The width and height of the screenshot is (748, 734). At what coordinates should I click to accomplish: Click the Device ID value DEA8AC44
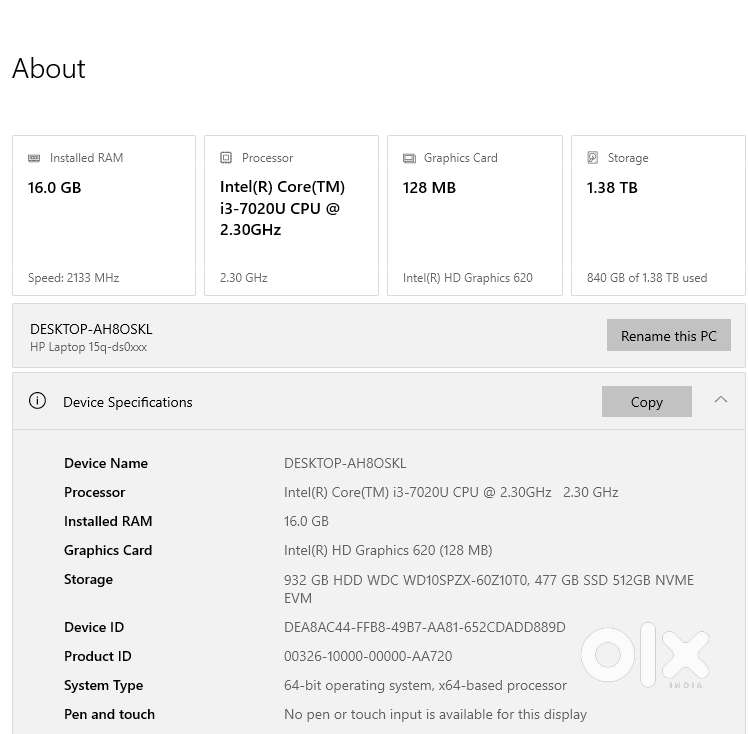(x=424, y=627)
